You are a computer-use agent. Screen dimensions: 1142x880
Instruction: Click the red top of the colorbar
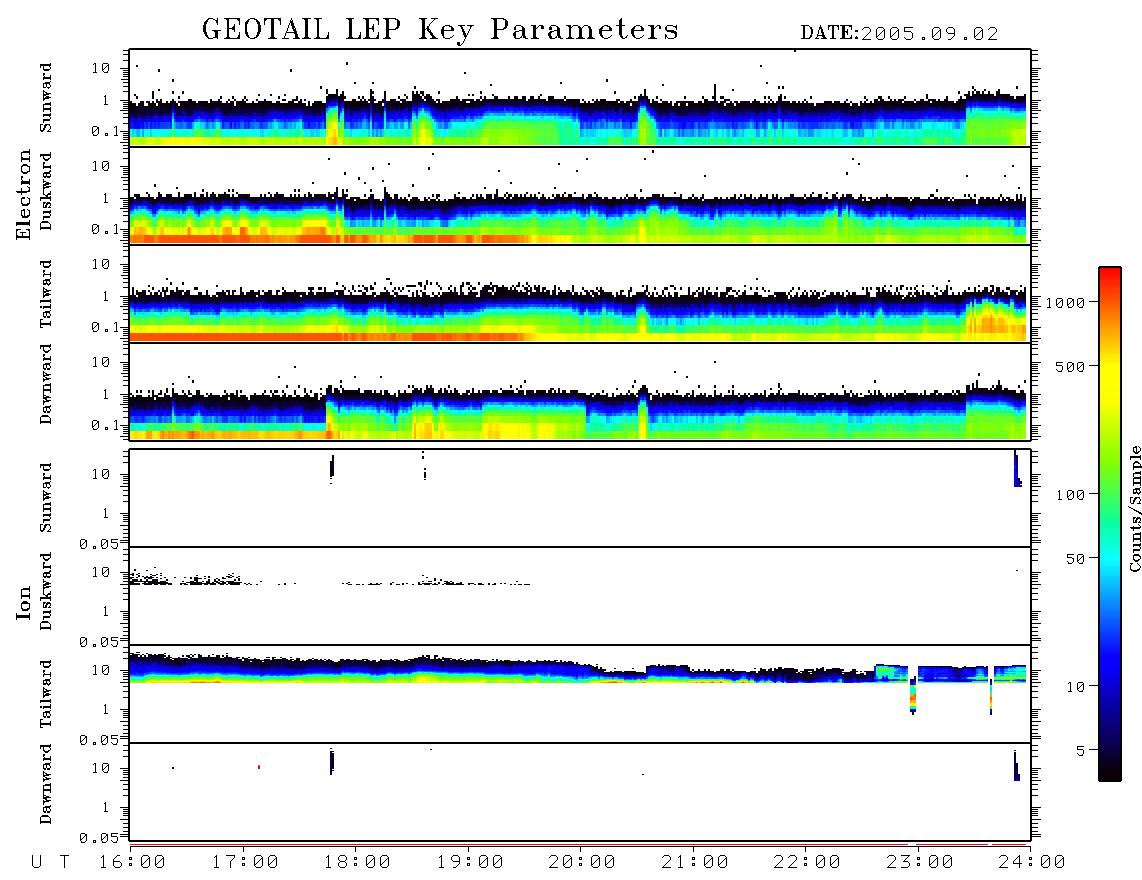(x=1110, y=275)
